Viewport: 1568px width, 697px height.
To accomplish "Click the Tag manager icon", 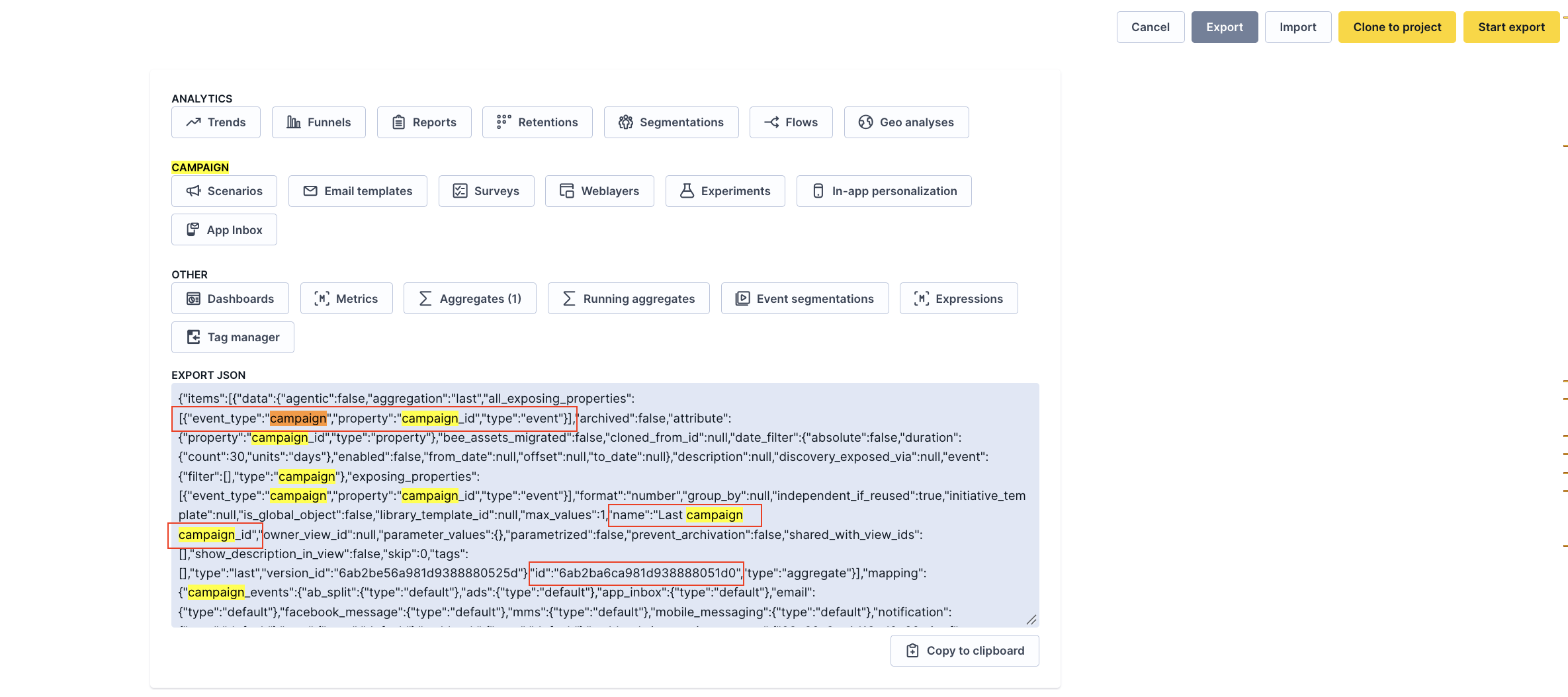I will 193,337.
